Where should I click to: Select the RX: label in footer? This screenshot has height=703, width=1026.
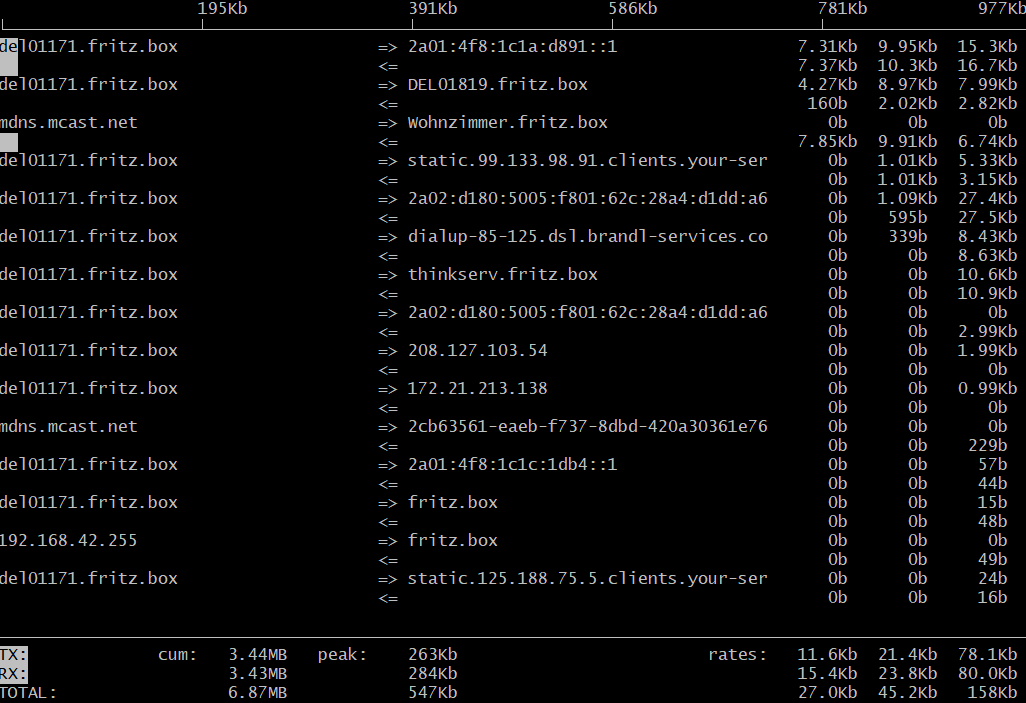click(14, 674)
